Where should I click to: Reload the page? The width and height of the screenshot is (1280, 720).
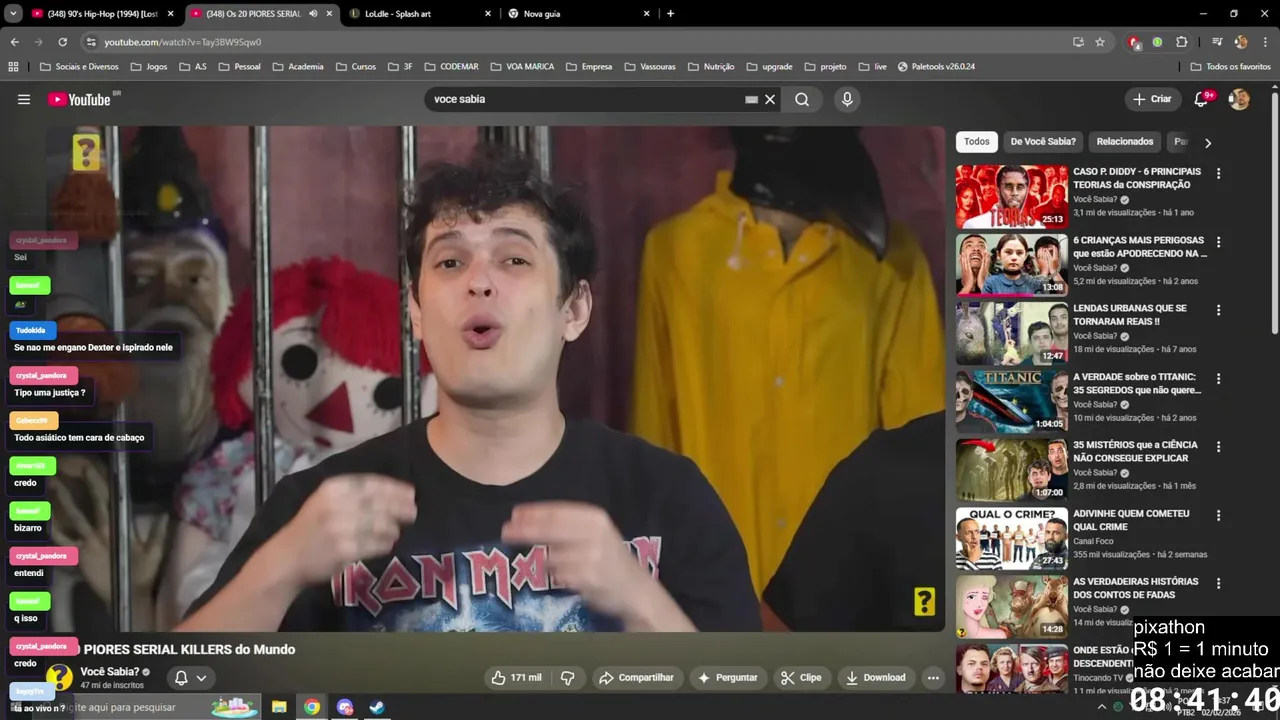(62, 42)
